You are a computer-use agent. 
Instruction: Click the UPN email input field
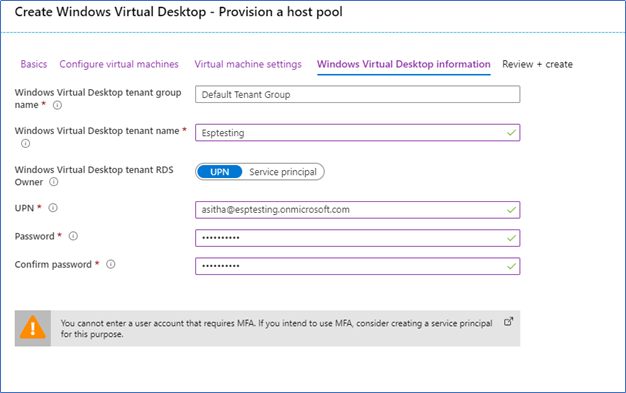358,210
